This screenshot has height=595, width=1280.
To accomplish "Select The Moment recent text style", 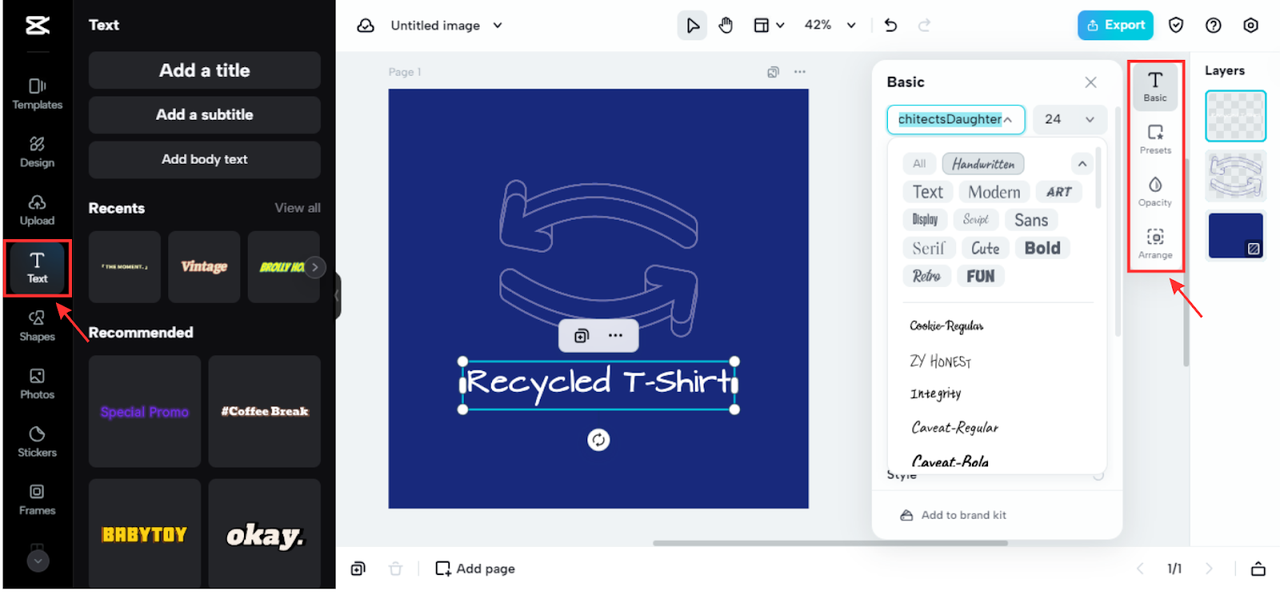I will pos(124,267).
